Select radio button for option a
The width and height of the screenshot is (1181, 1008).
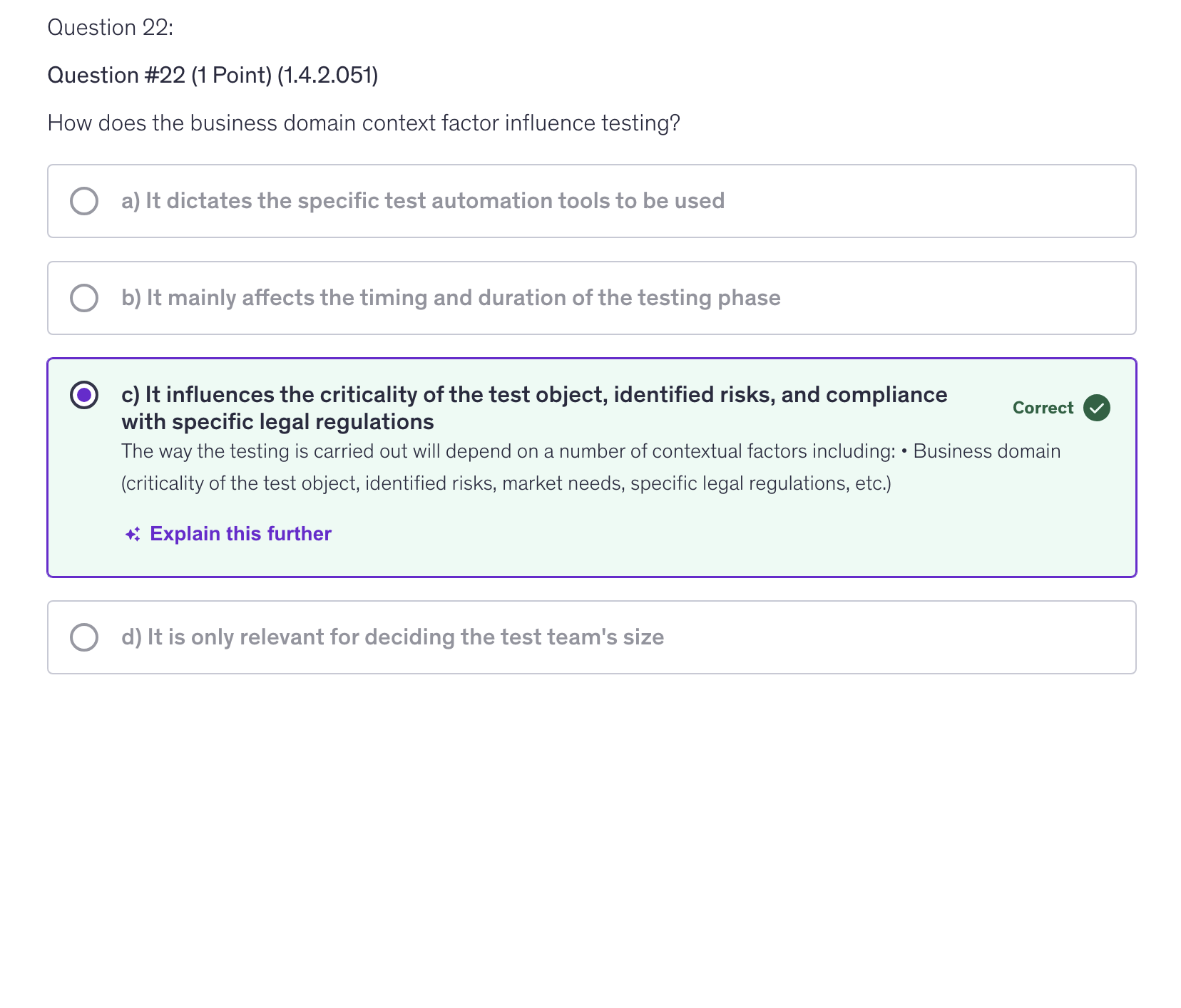click(84, 200)
